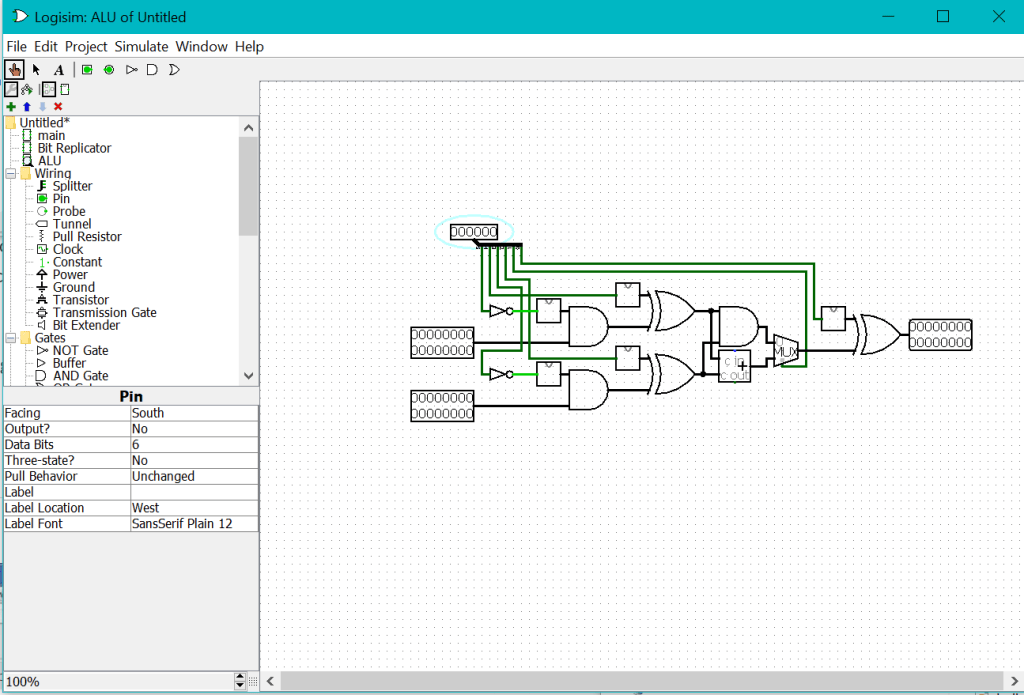Open the Simulate menu
The width and height of the screenshot is (1024, 695).
click(142, 46)
